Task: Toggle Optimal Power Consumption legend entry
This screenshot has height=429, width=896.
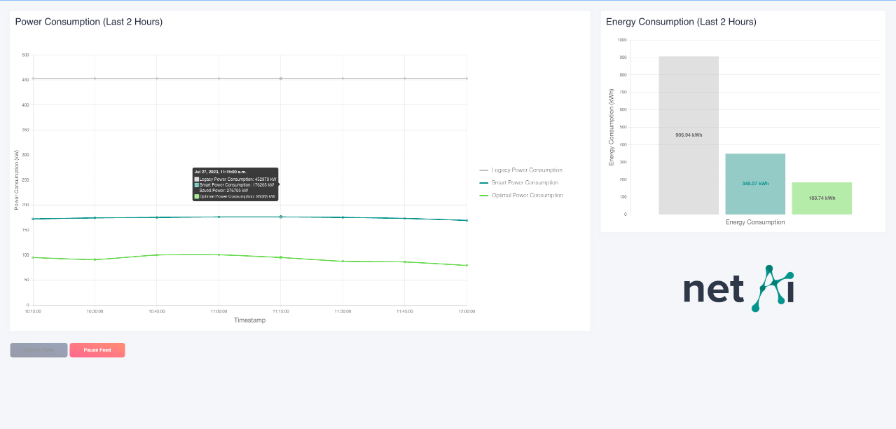Action: coord(527,195)
